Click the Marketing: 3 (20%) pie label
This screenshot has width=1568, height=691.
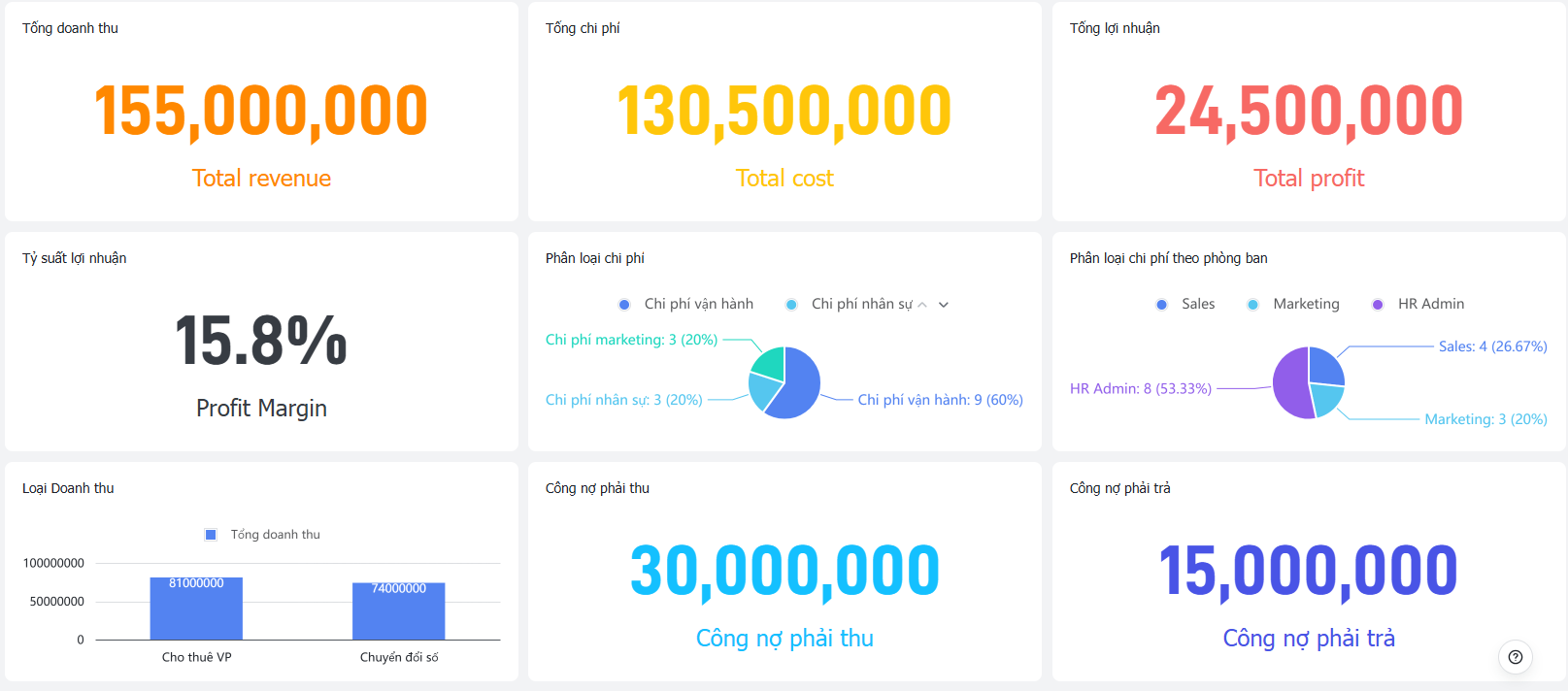point(1485,419)
